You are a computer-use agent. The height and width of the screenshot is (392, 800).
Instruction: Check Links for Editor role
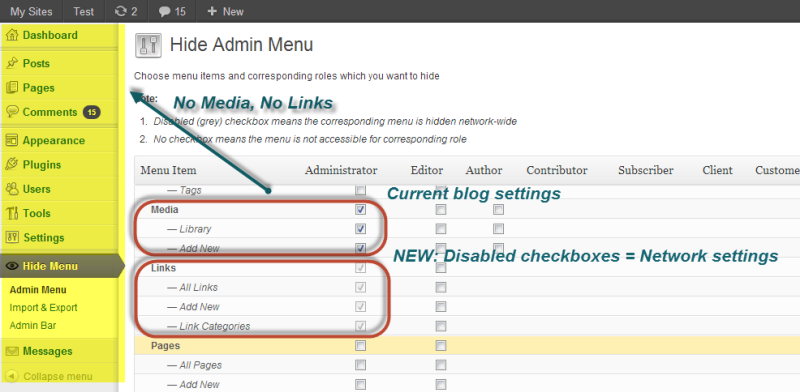(x=441, y=268)
